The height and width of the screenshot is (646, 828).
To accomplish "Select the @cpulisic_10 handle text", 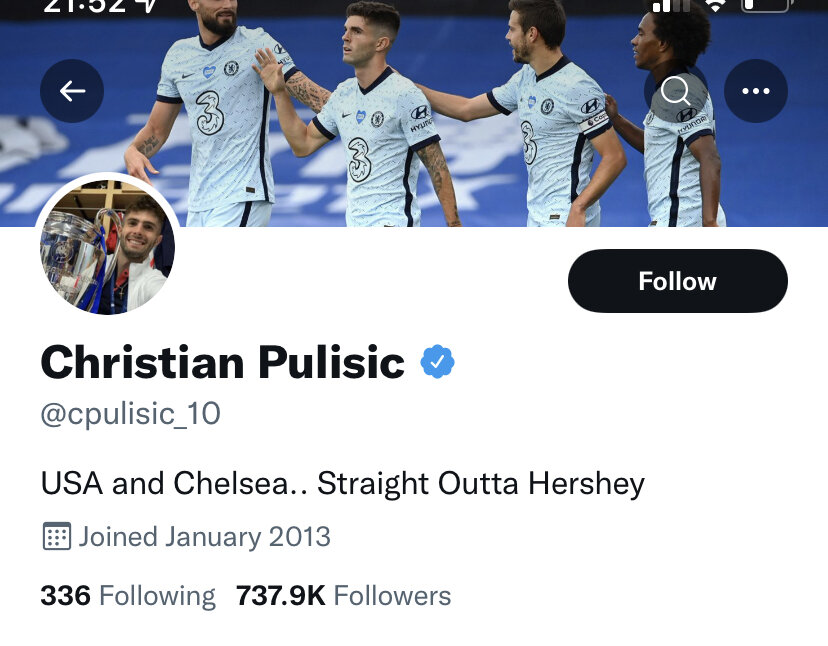I will [x=130, y=414].
